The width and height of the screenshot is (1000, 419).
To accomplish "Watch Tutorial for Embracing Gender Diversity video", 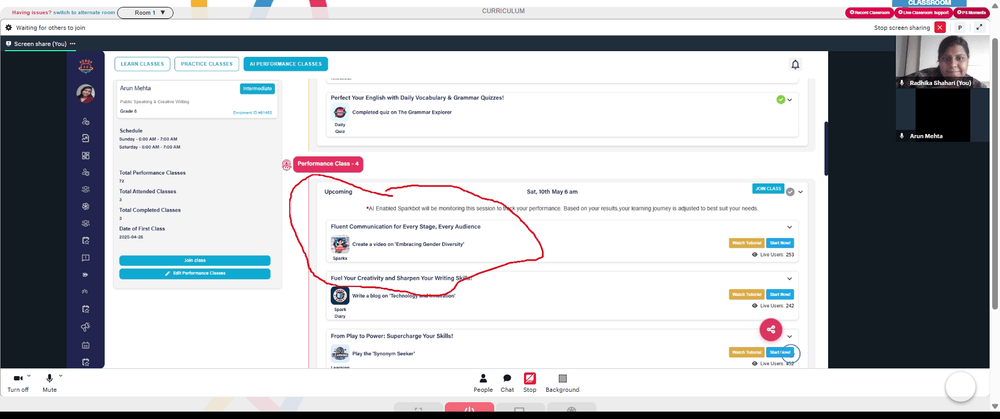I will (x=746, y=243).
